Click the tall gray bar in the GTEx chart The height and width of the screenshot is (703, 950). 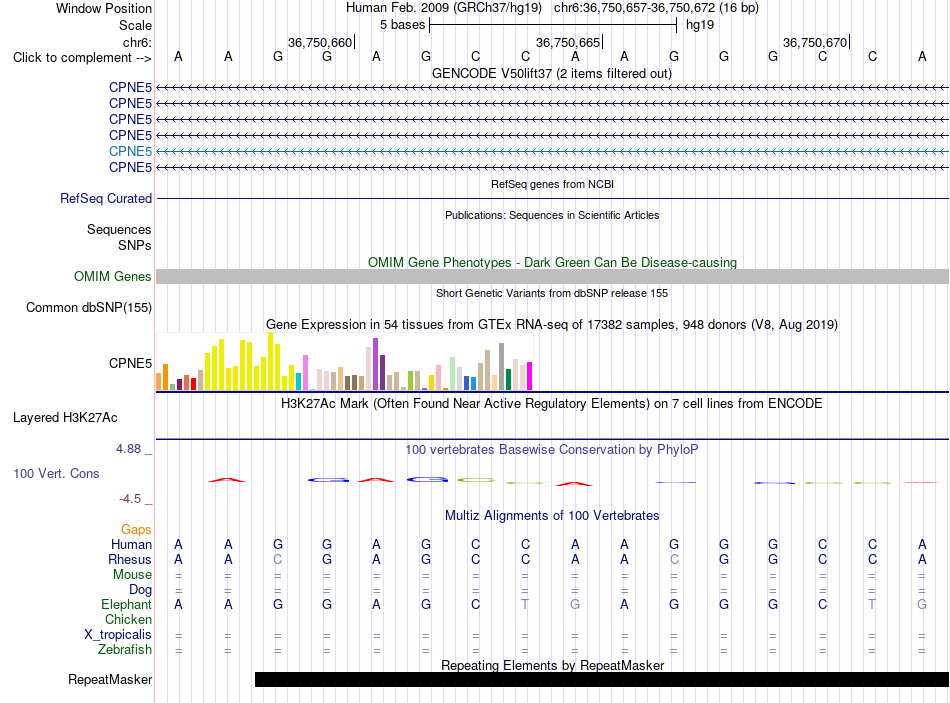[502, 367]
